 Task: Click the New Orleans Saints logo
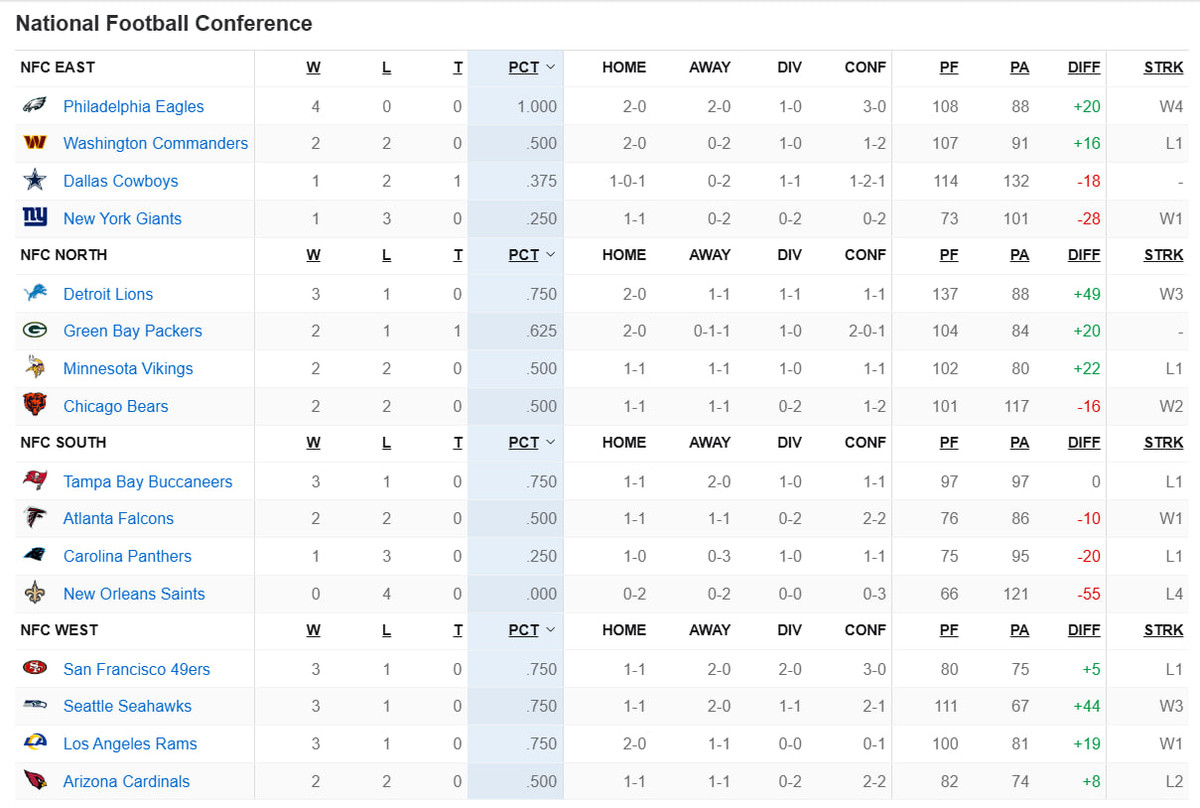pyautogui.click(x=35, y=593)
